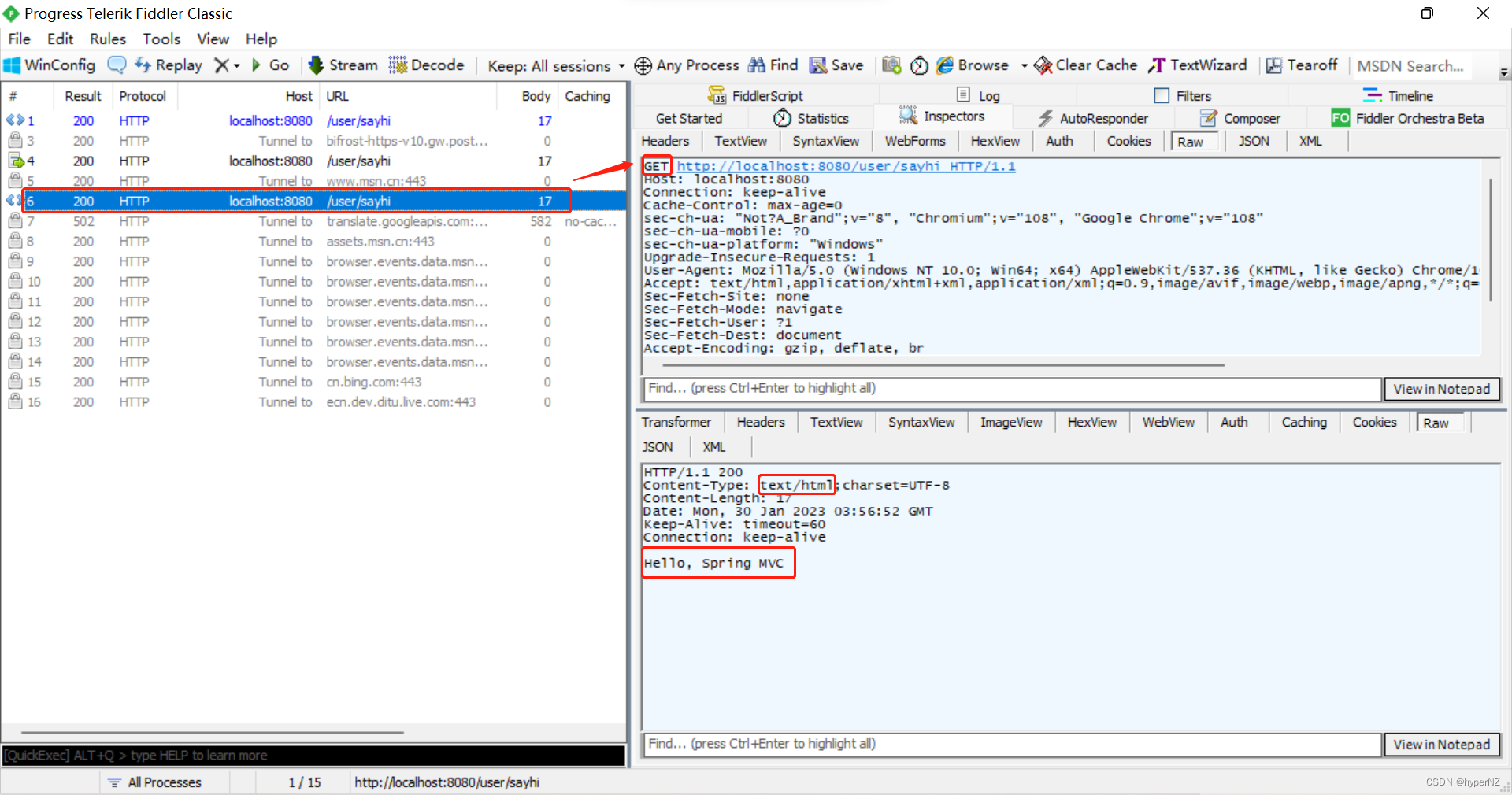Click View in Notepad for response

[x=1442, y=745]
